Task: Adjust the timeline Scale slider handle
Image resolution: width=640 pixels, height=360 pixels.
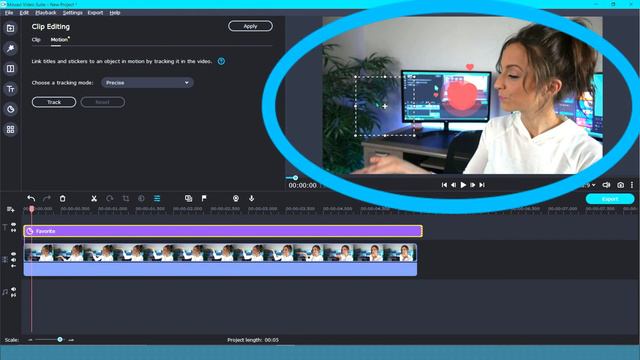Action: click(60, 340)
